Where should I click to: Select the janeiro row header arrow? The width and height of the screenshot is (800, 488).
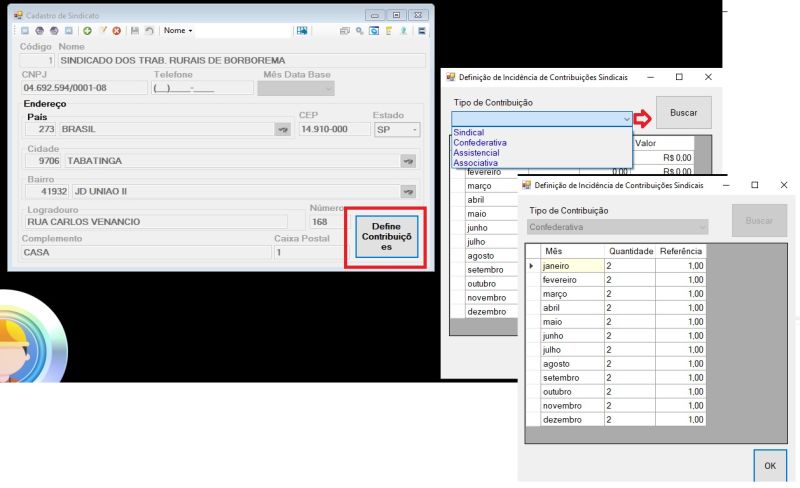coord(533,266)
